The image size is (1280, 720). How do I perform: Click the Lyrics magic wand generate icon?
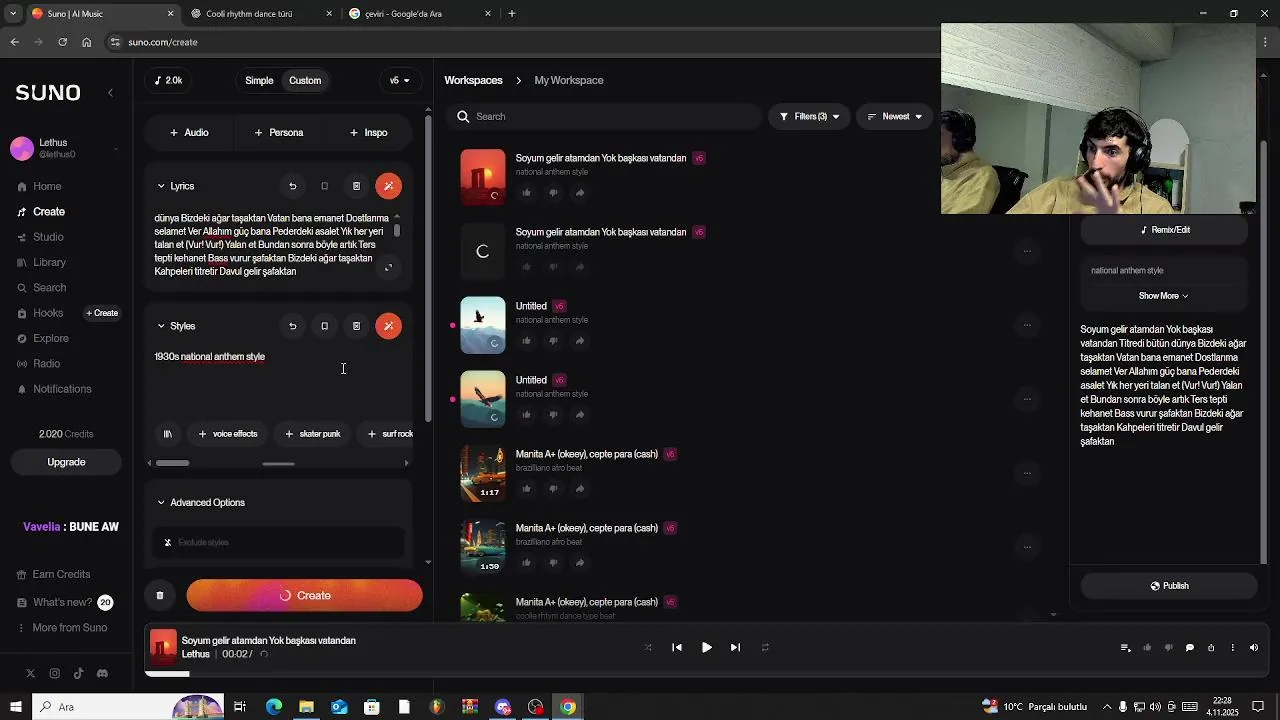pos(389,186)
